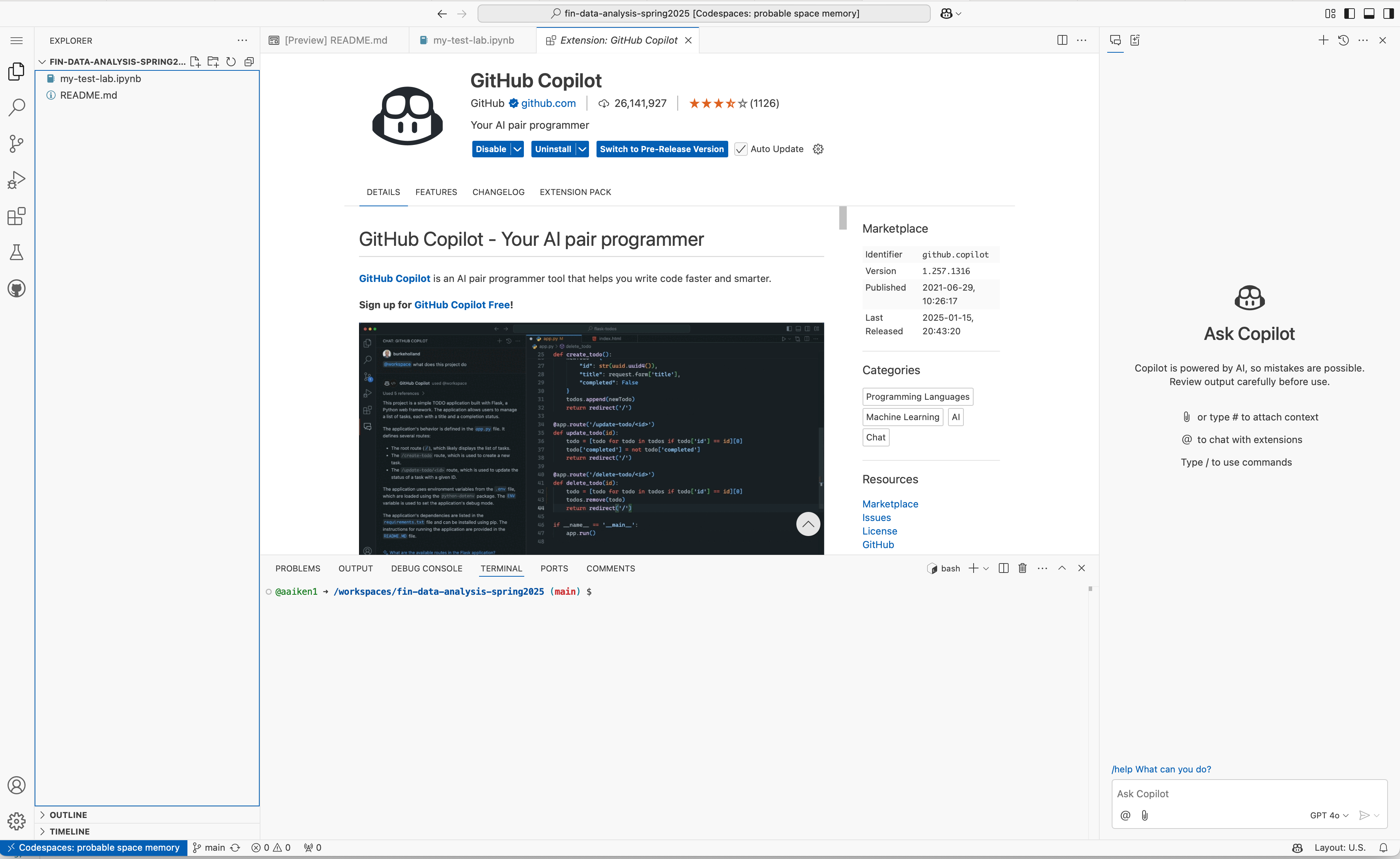Image resolution: width=1400 pixels, height=859 pixels.
Task: Customize layout from title bar
Action: click(x=1330, y=14)
